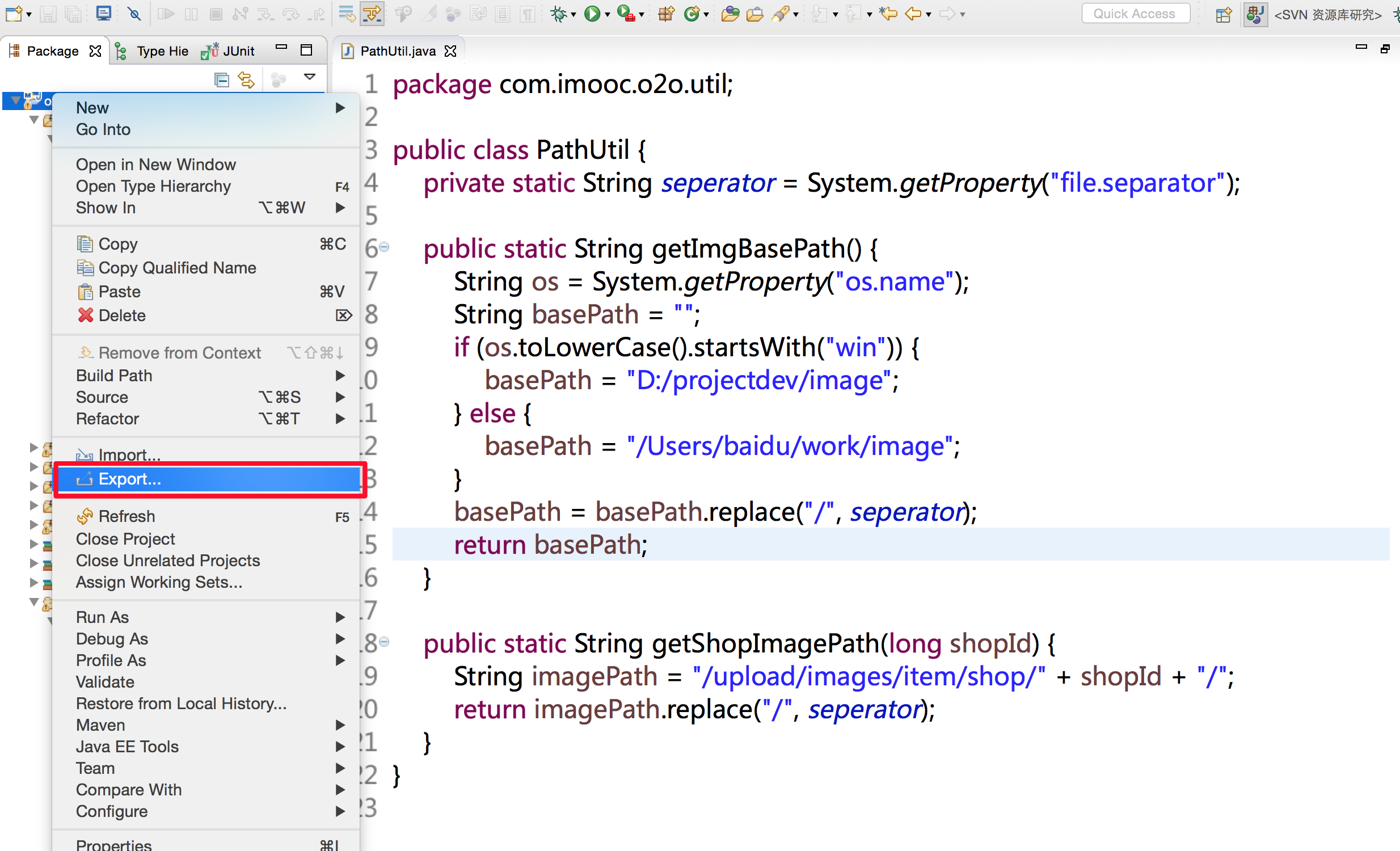The height and width of the screenshot is (851, 1400).
Task: Expand the Build Path submenu arrow
Action: point(340,376)
